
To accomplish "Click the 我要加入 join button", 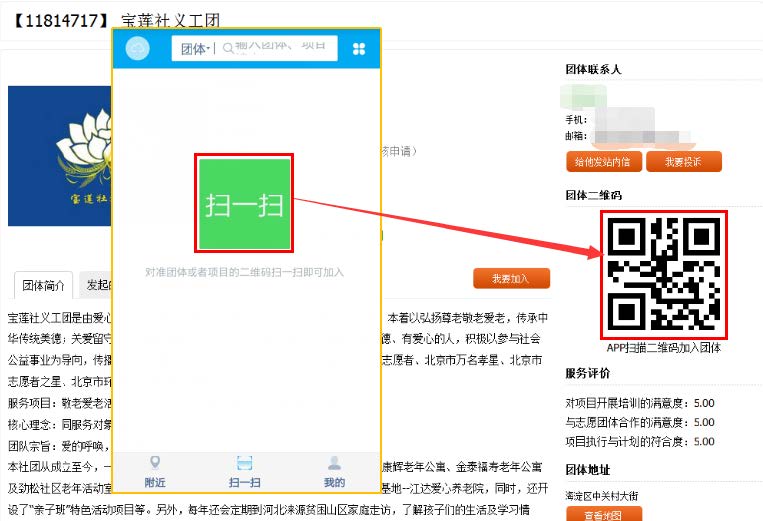I will click(x=511, y=278).
